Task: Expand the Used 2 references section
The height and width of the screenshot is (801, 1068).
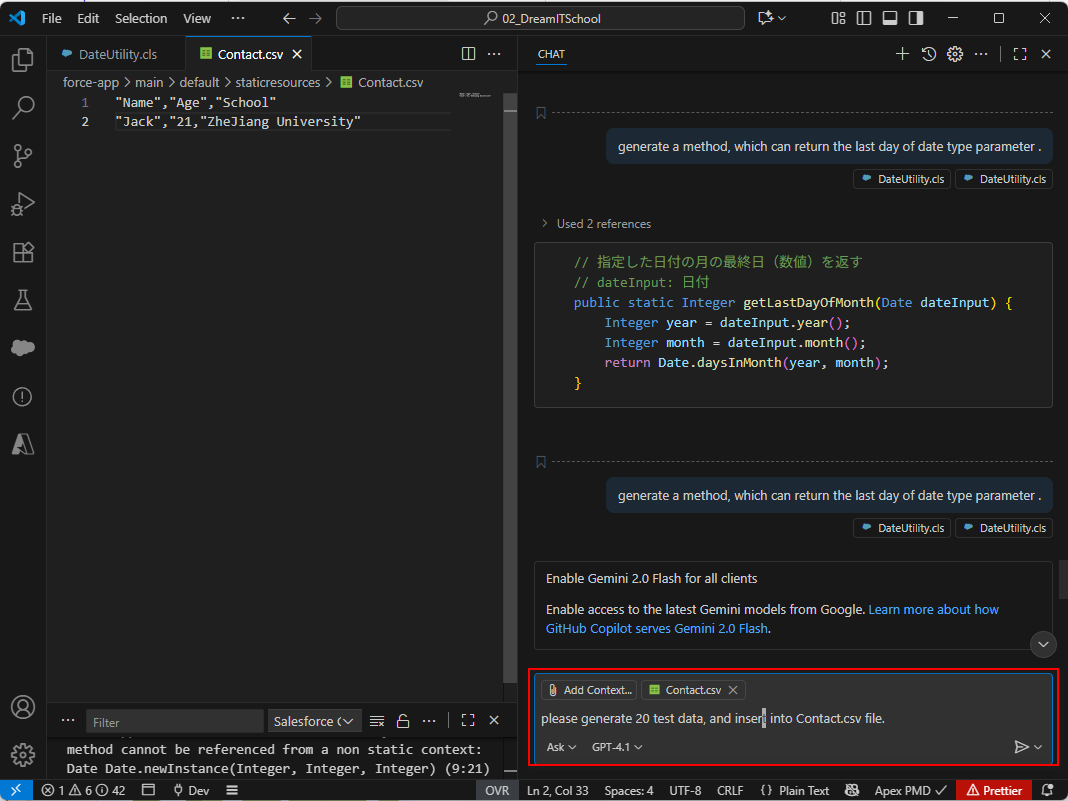Action: click(595, 224)
